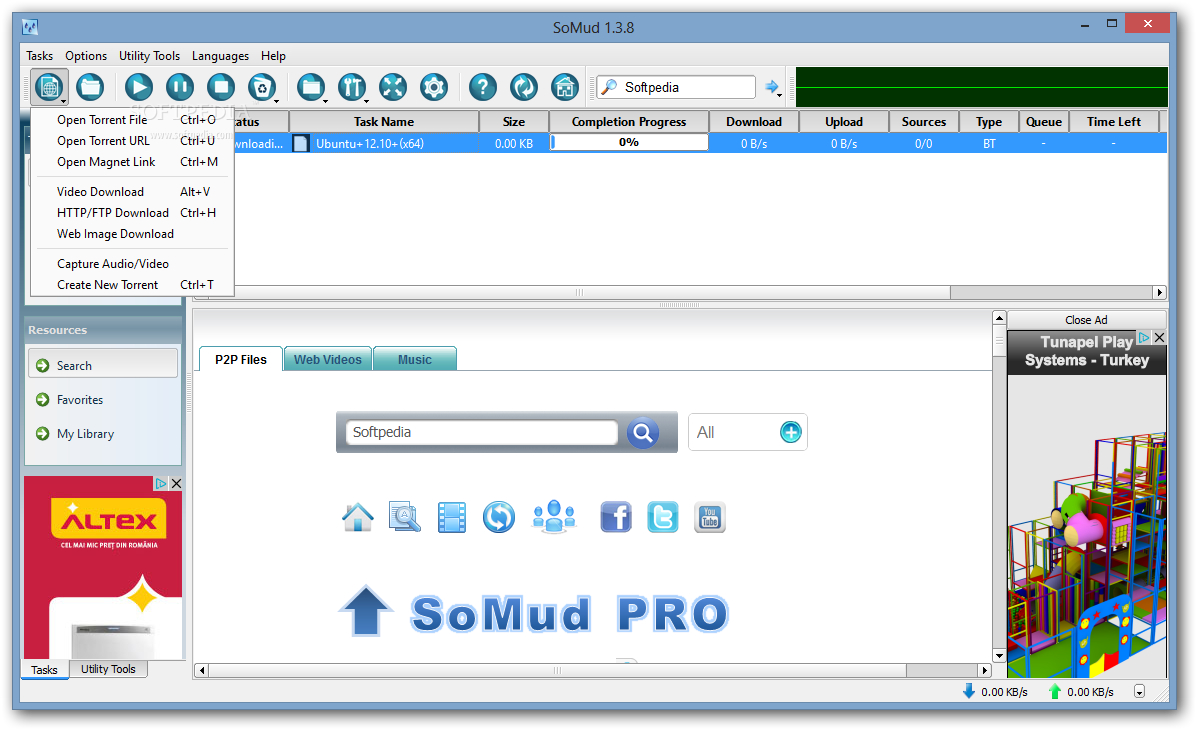Image resolution: width=1197 pixels, height=730 pixels.
Task: Start task with the Play toolbar button
Action: tap(139, 87)
